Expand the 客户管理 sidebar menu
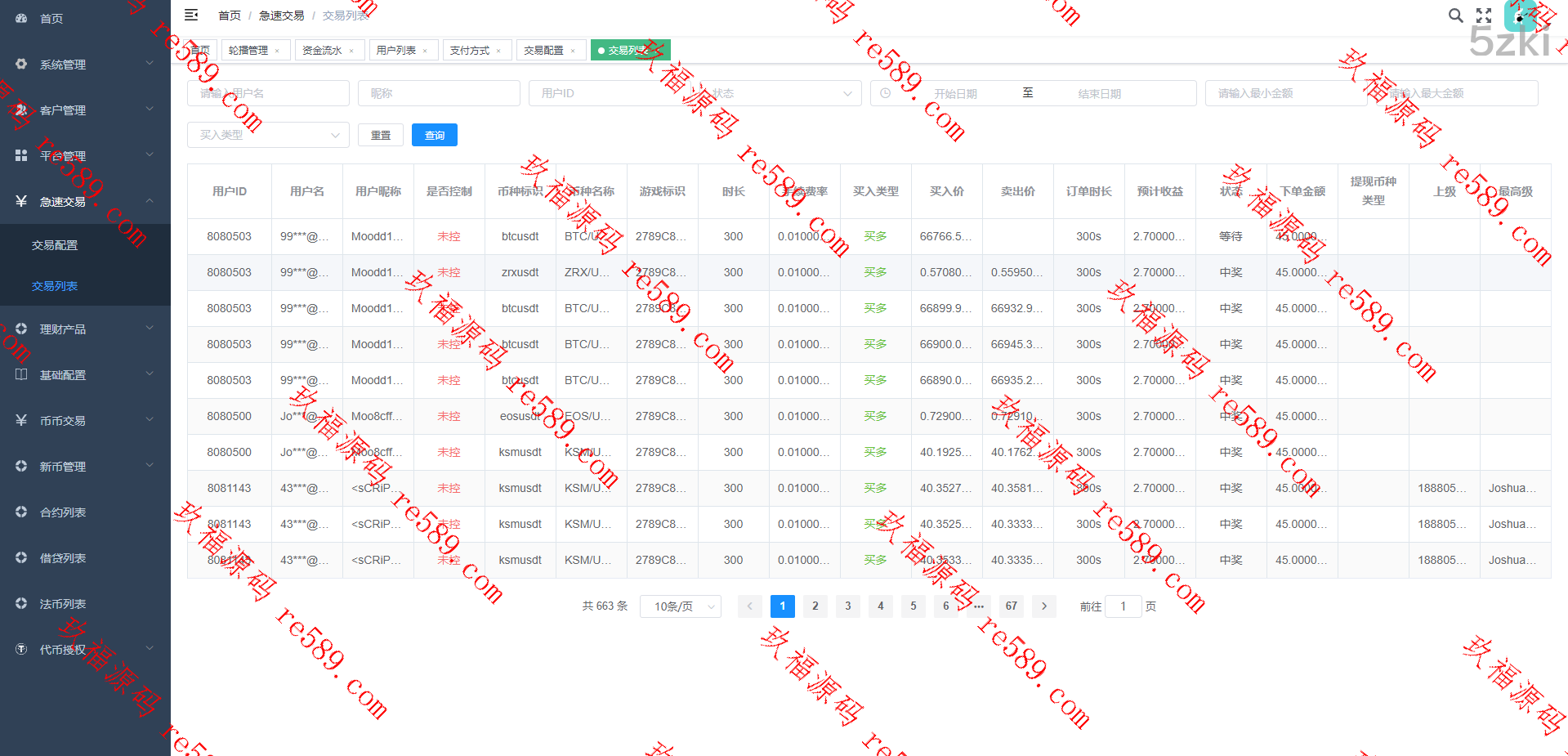Image resolution: width=1568 pixels, height=756 pixels. tap(85, 110)
